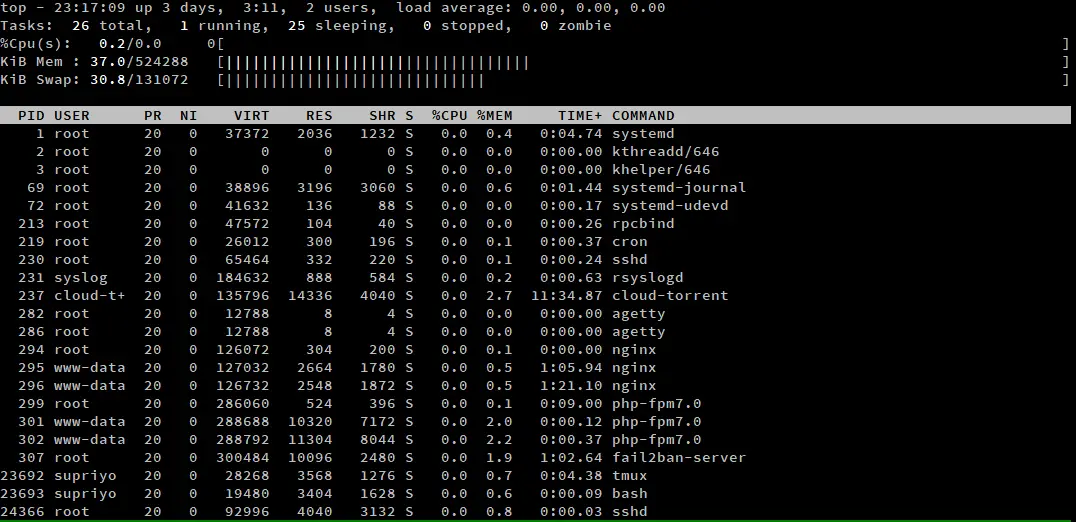Select the rpcbind process row
The height and width of the screenshot is (522, 1076).
(535, 224)
